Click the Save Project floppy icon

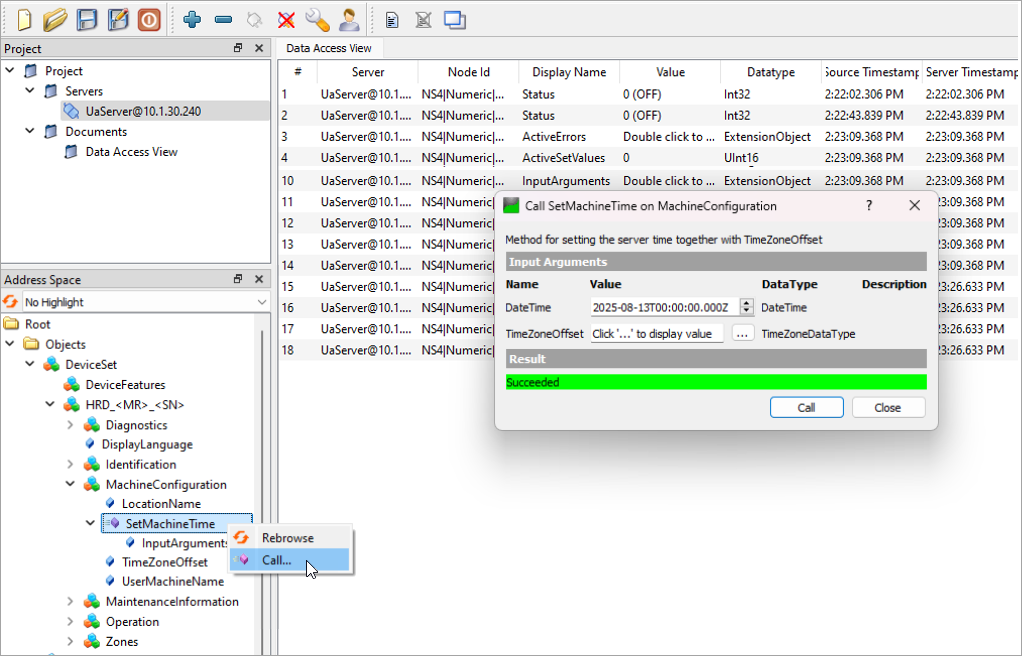(87, 19)
